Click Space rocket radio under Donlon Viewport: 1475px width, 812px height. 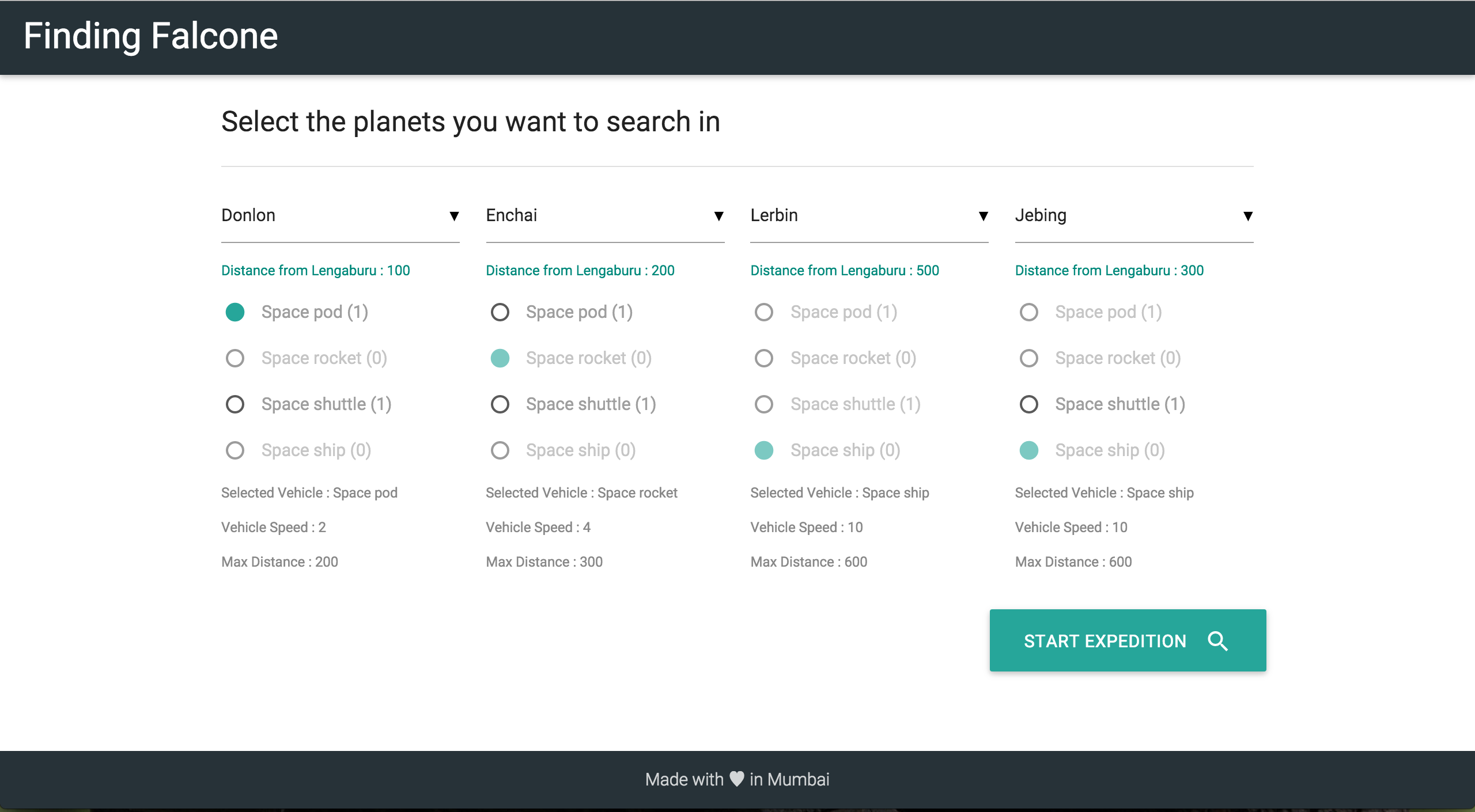(x=235, y=358)
